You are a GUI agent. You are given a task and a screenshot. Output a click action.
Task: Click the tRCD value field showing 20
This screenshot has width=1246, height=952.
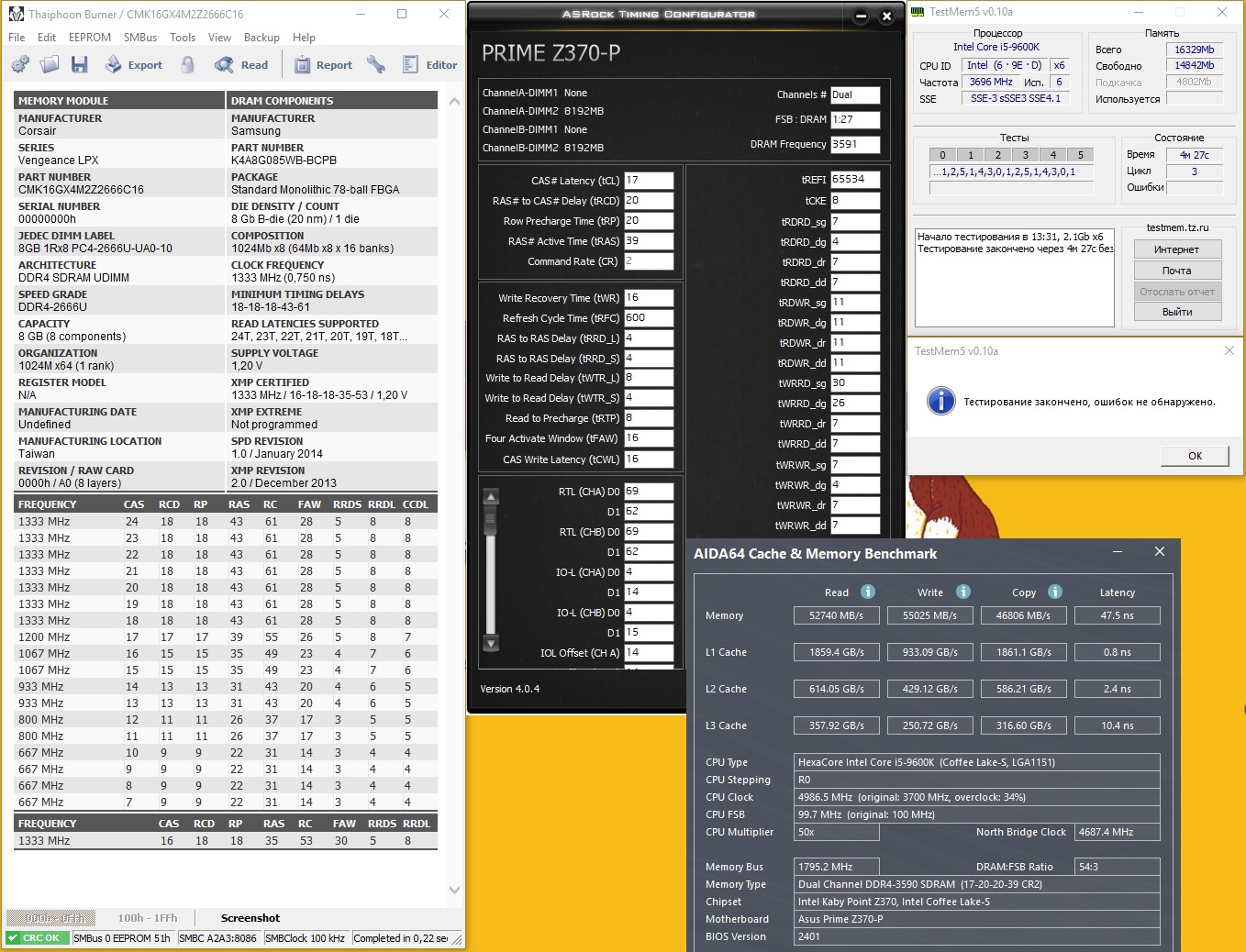pos(649,201)
